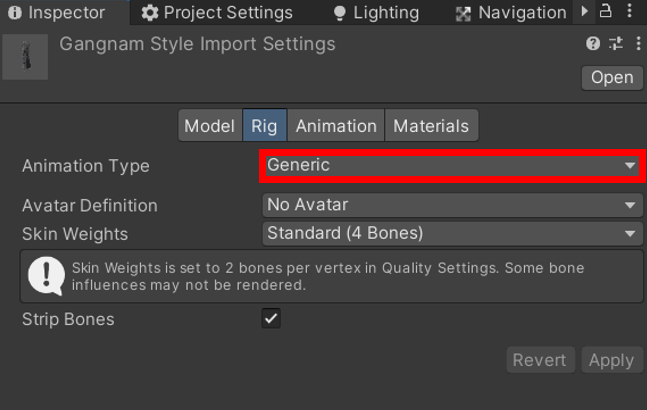Click the Gangnam Style asset thumbnail
Screen dimensions: 647x410
point(25,57)
